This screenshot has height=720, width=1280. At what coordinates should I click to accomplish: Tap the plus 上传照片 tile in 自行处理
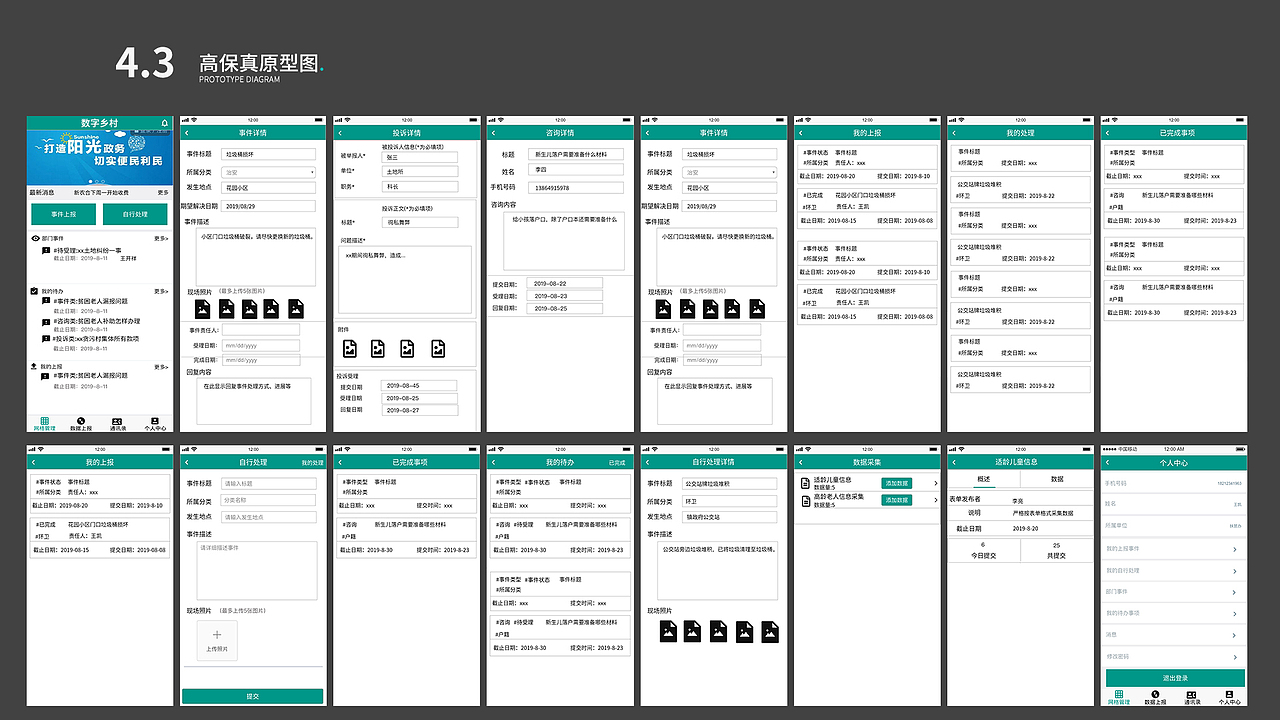point(217,640)
